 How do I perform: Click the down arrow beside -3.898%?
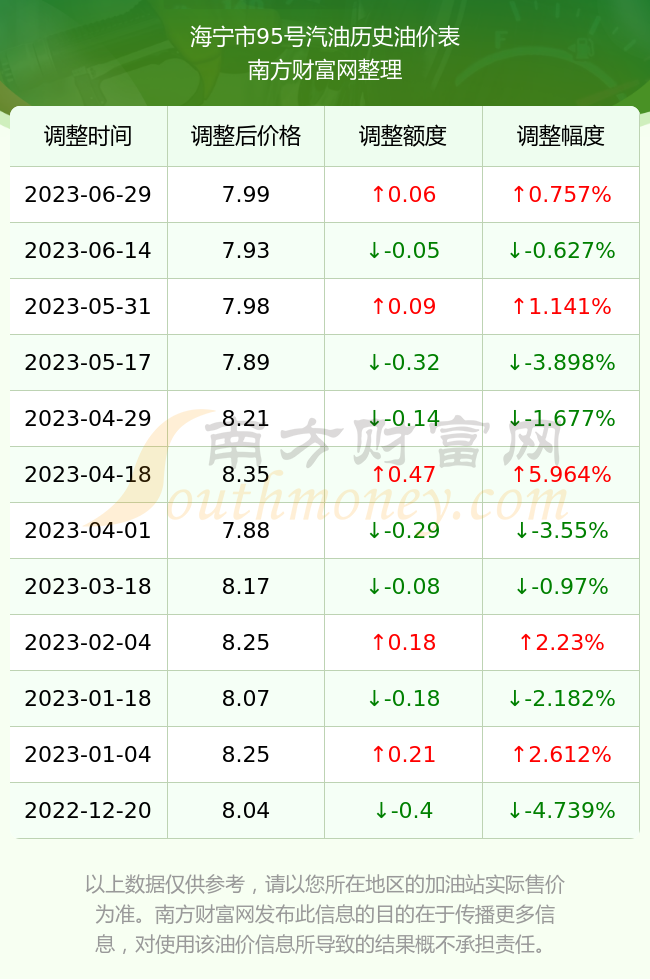pyautogui.click(x=515, y=362)
